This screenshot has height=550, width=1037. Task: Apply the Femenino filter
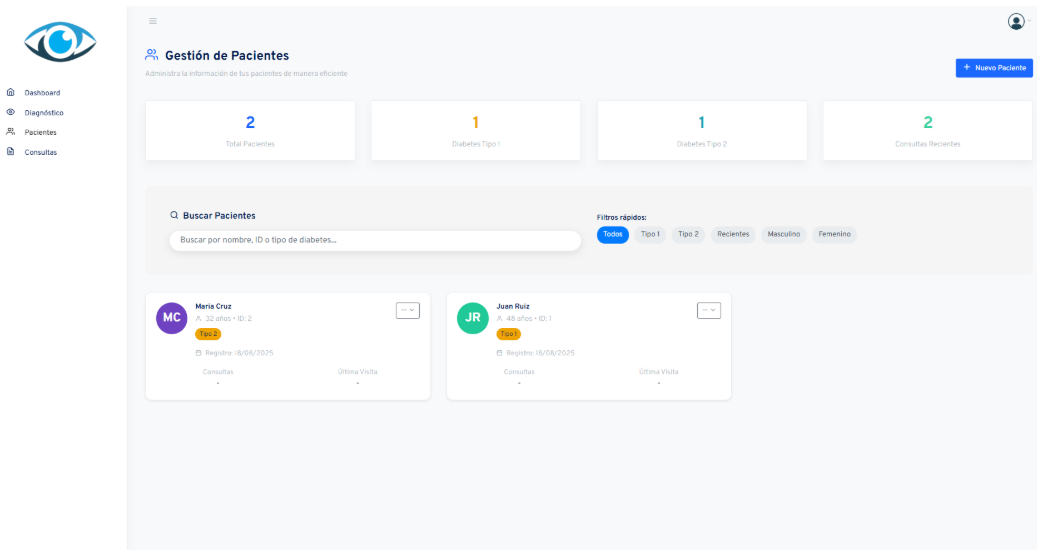[835, 235]
